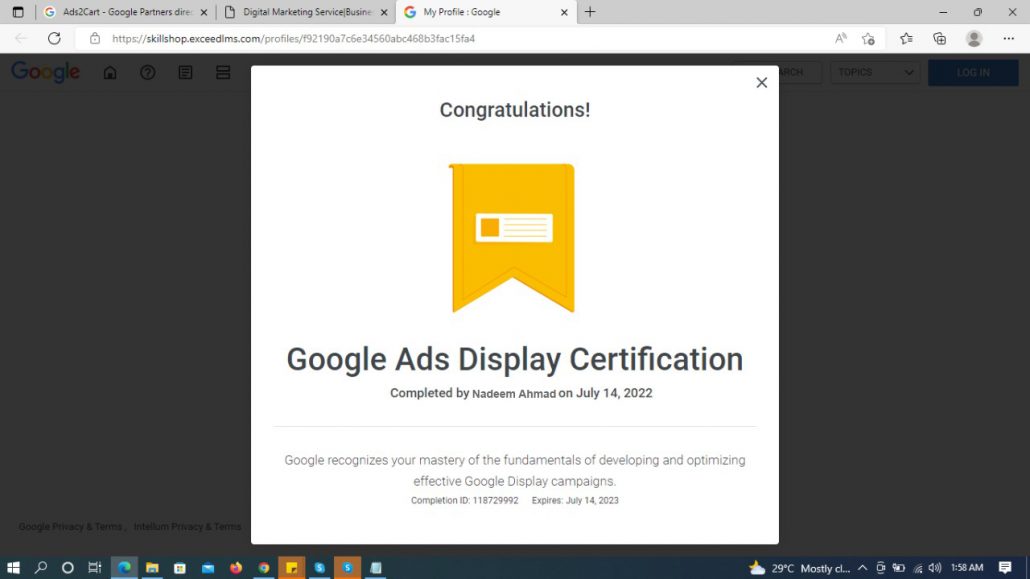The height and width of the screenshot is (579, 1030).
Task: Open the help question mark icon
Action: tap(148, 72)
